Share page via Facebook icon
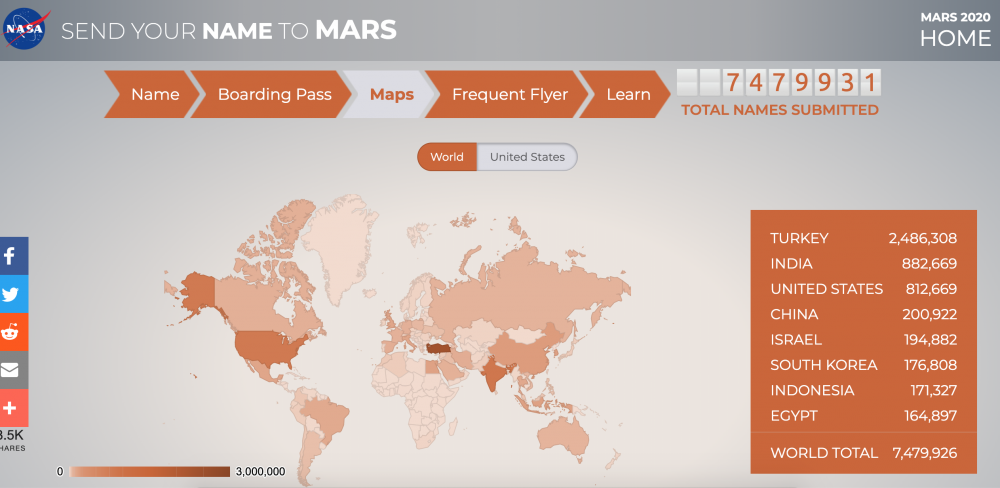This screenshot has height=488, width=1000. tap(12, 256)
